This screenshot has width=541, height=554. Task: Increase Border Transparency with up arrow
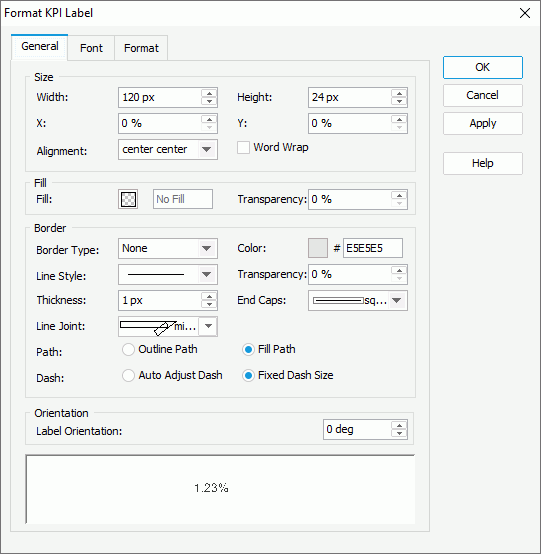399,270
